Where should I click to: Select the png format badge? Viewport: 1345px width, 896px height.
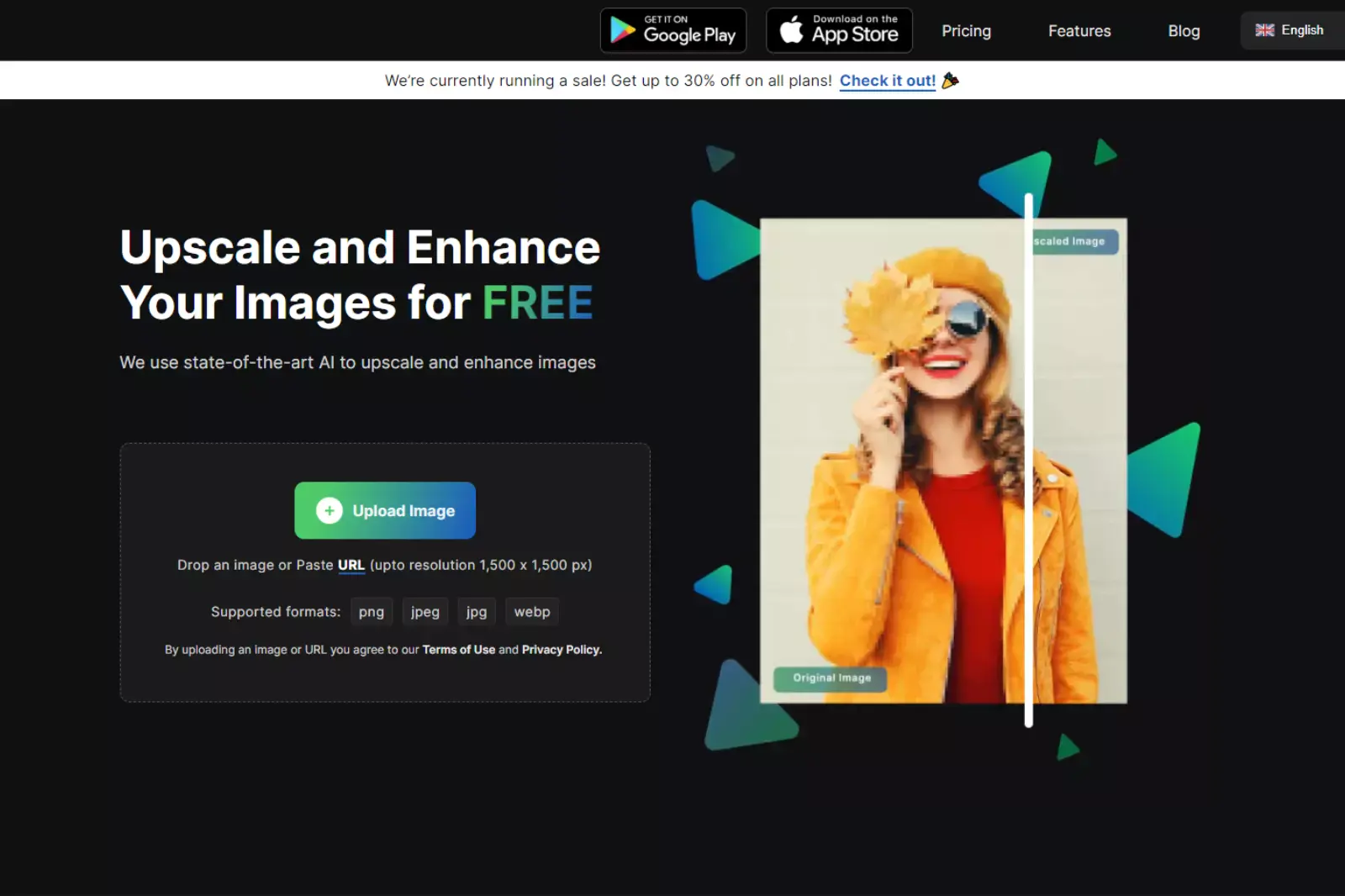(371, 611)
